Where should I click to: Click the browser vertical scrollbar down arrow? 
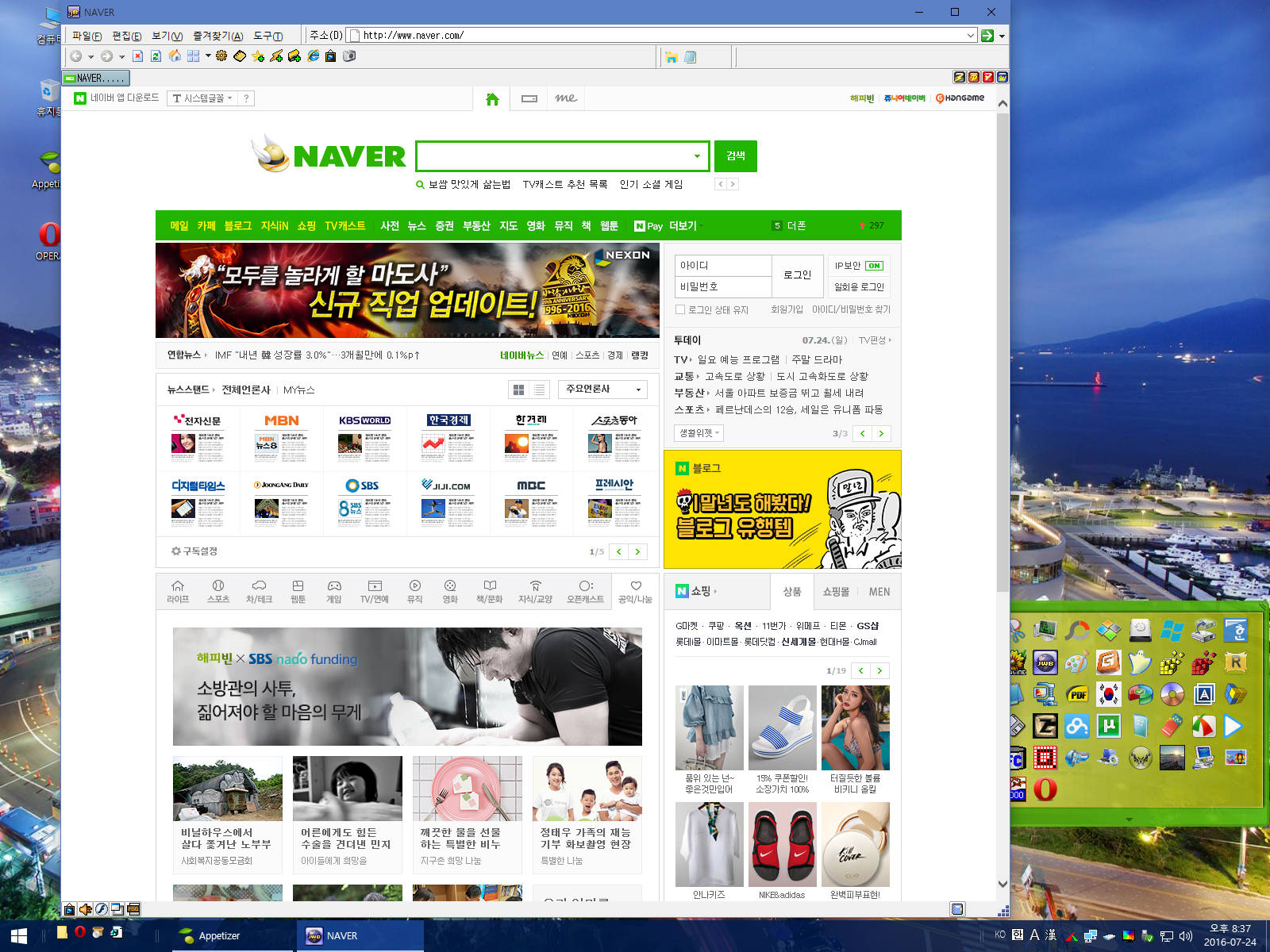tap(1003, 884)
